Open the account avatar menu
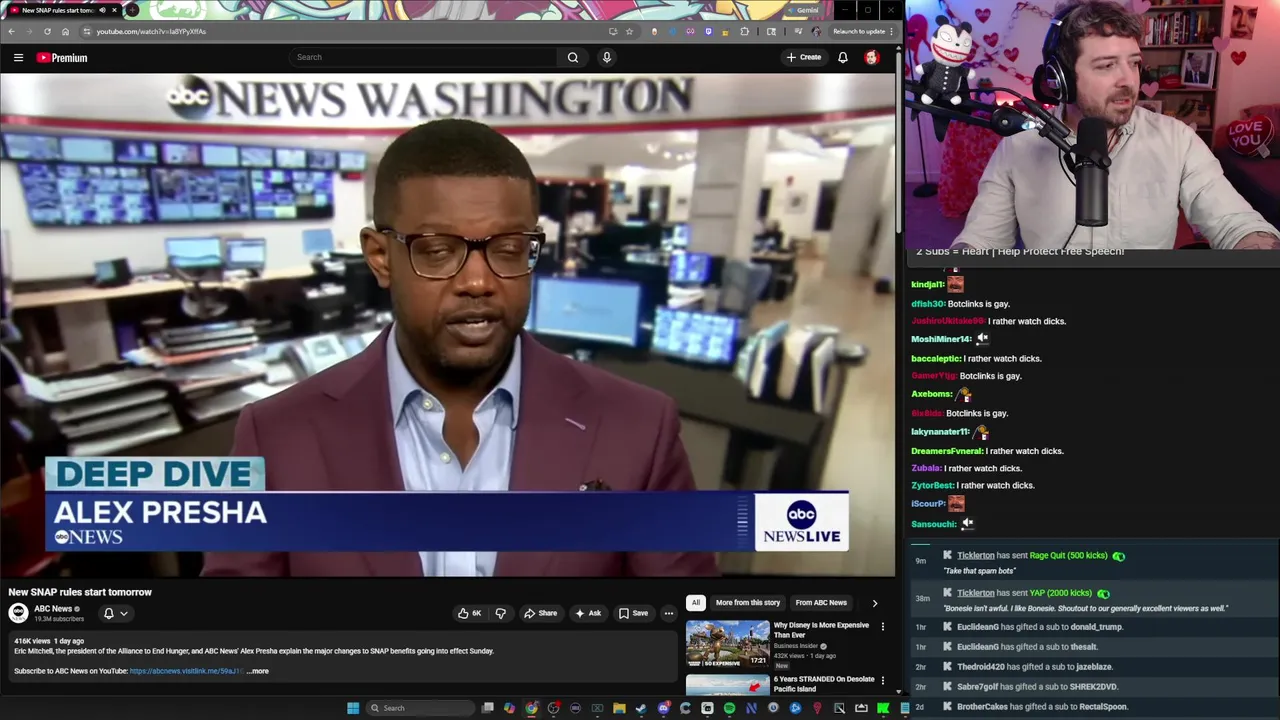Viewport: 1280px width, 720px height. point(872,57)
